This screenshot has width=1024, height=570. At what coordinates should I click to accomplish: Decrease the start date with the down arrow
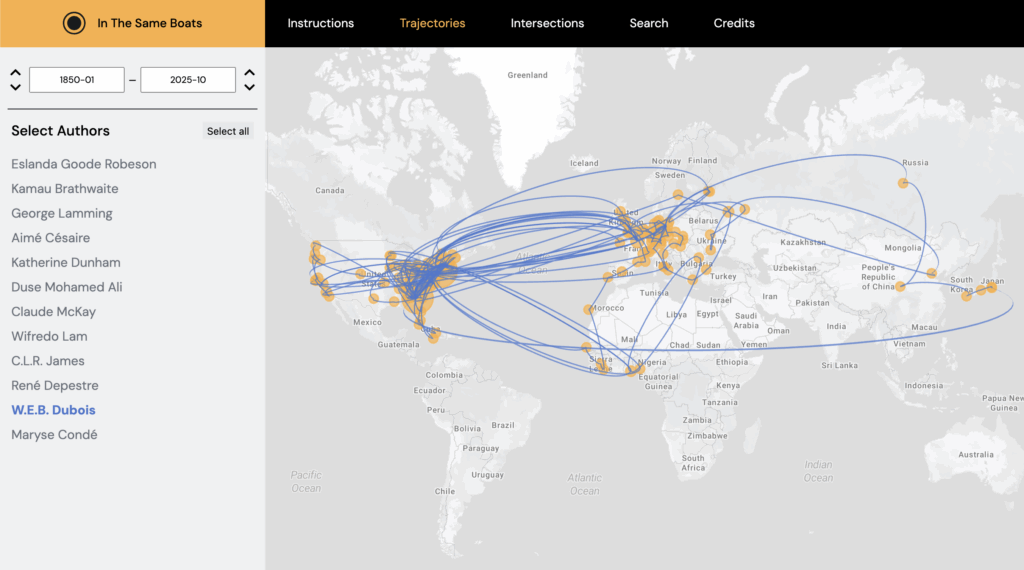tap(16, 87)
